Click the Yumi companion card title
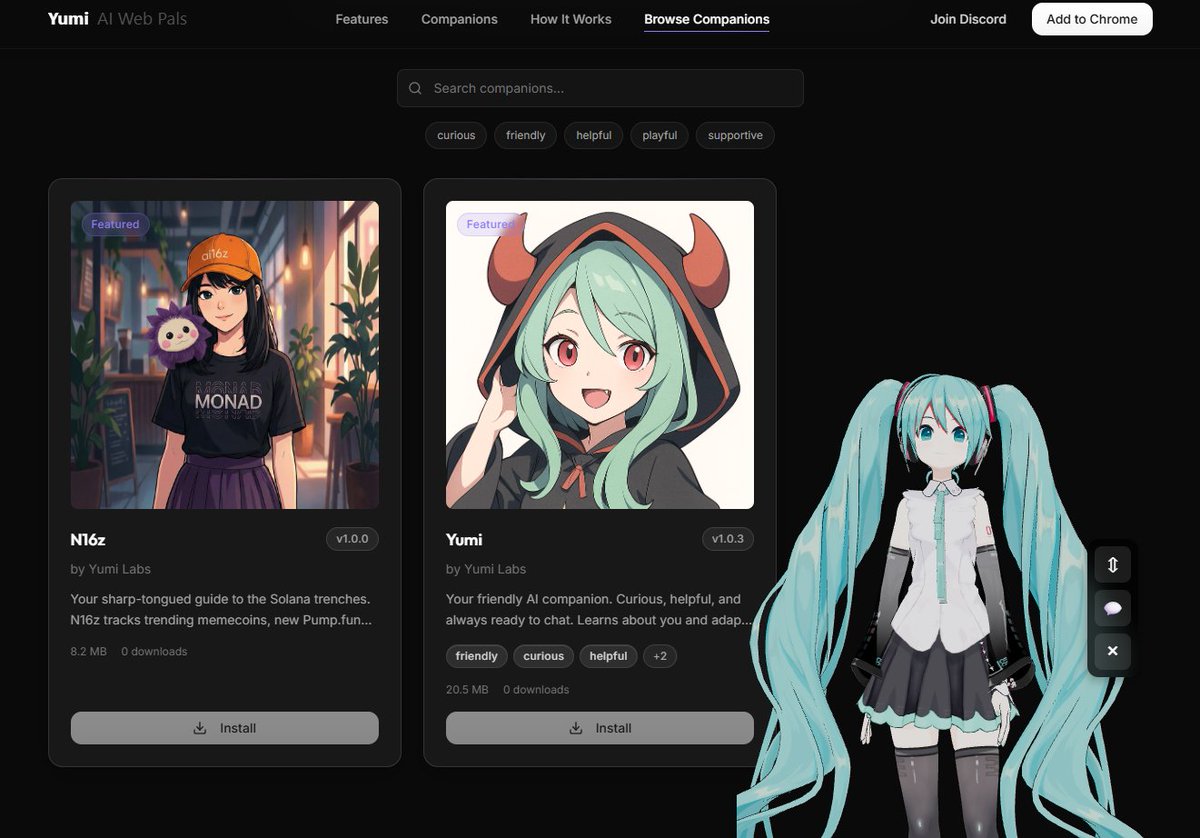 coord(464,540)
